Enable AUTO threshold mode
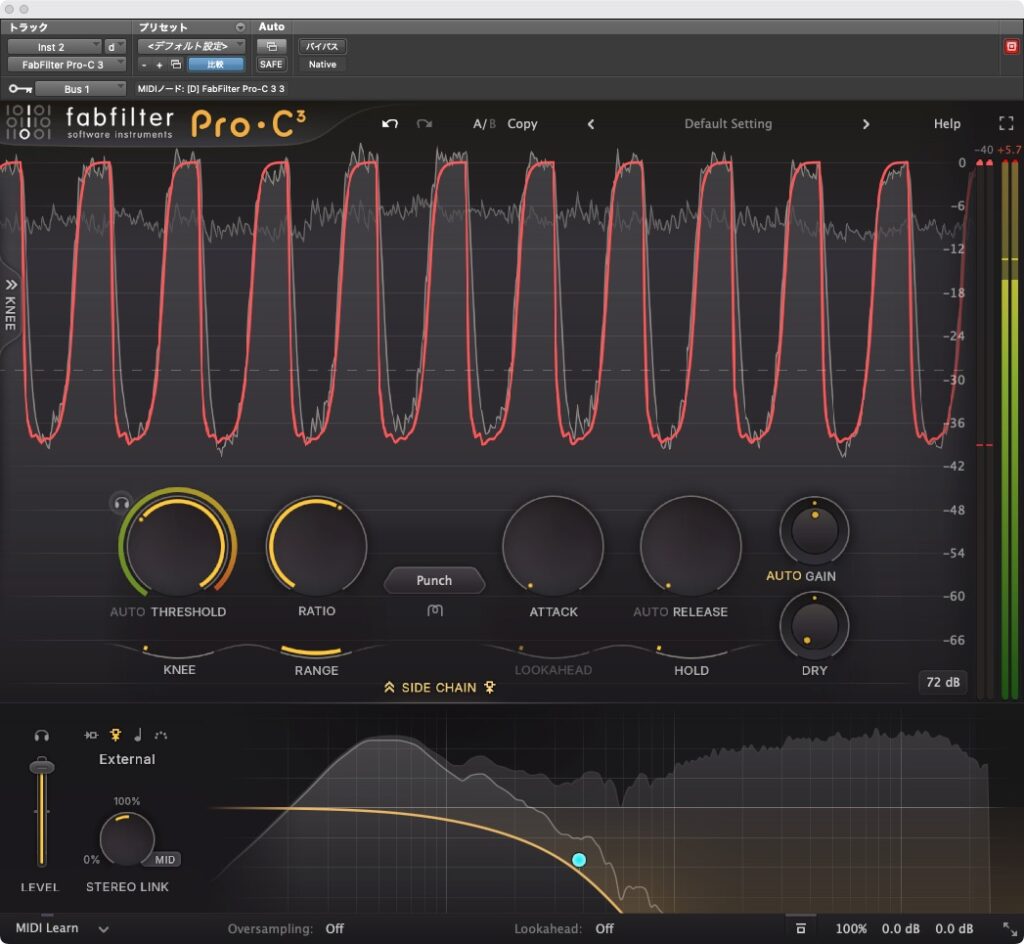The height and width of the screenshot is (944, 1024). (x=127, y=612)
